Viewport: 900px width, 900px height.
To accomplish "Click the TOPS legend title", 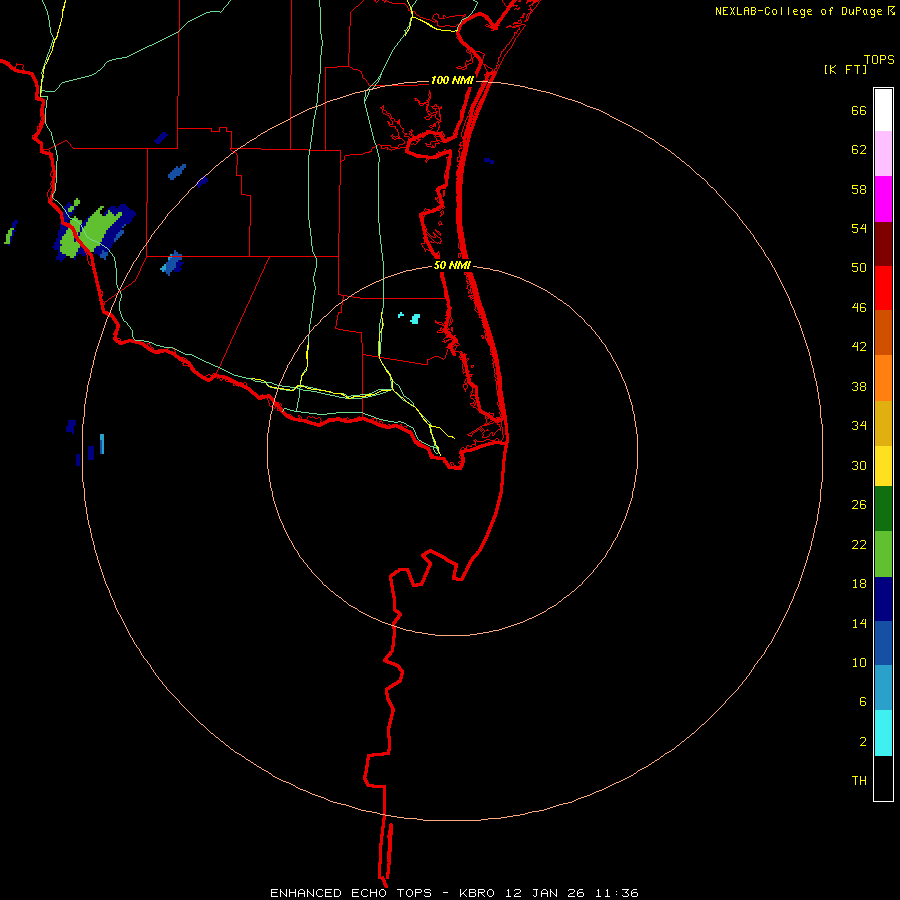I will click(879, 59).
